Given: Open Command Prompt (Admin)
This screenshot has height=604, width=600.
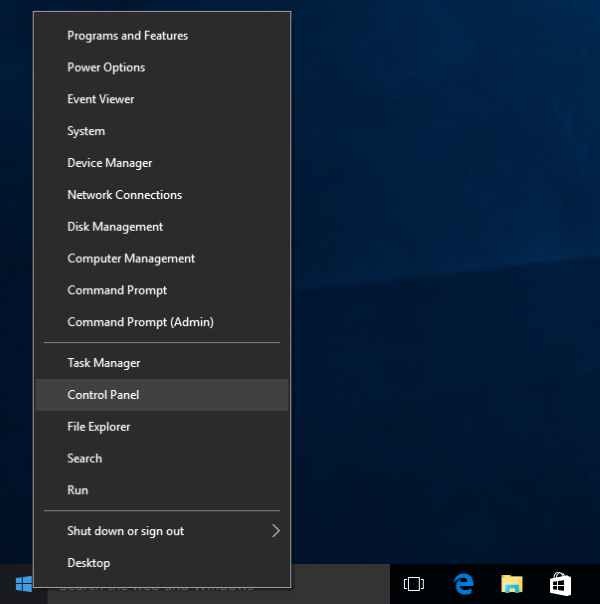Looking at the screenshot, I should pos(140,322).
